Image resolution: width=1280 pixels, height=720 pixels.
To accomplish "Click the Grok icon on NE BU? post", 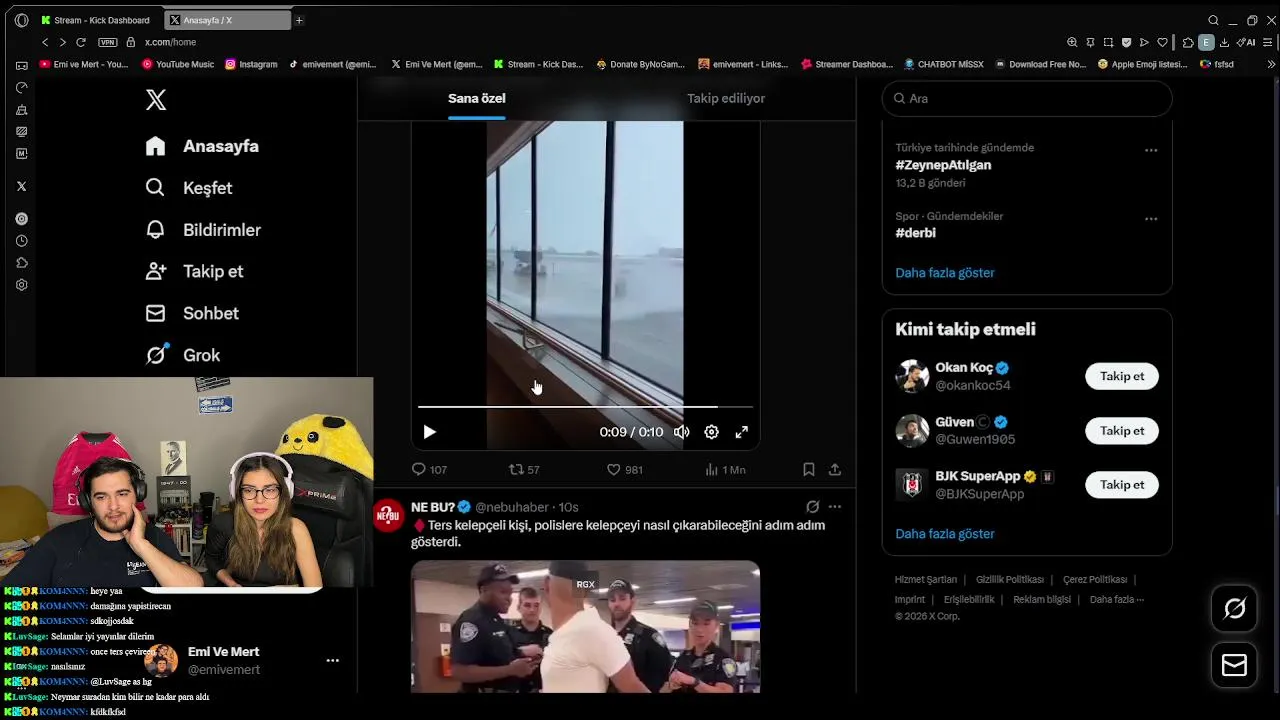I will (812, 507).
